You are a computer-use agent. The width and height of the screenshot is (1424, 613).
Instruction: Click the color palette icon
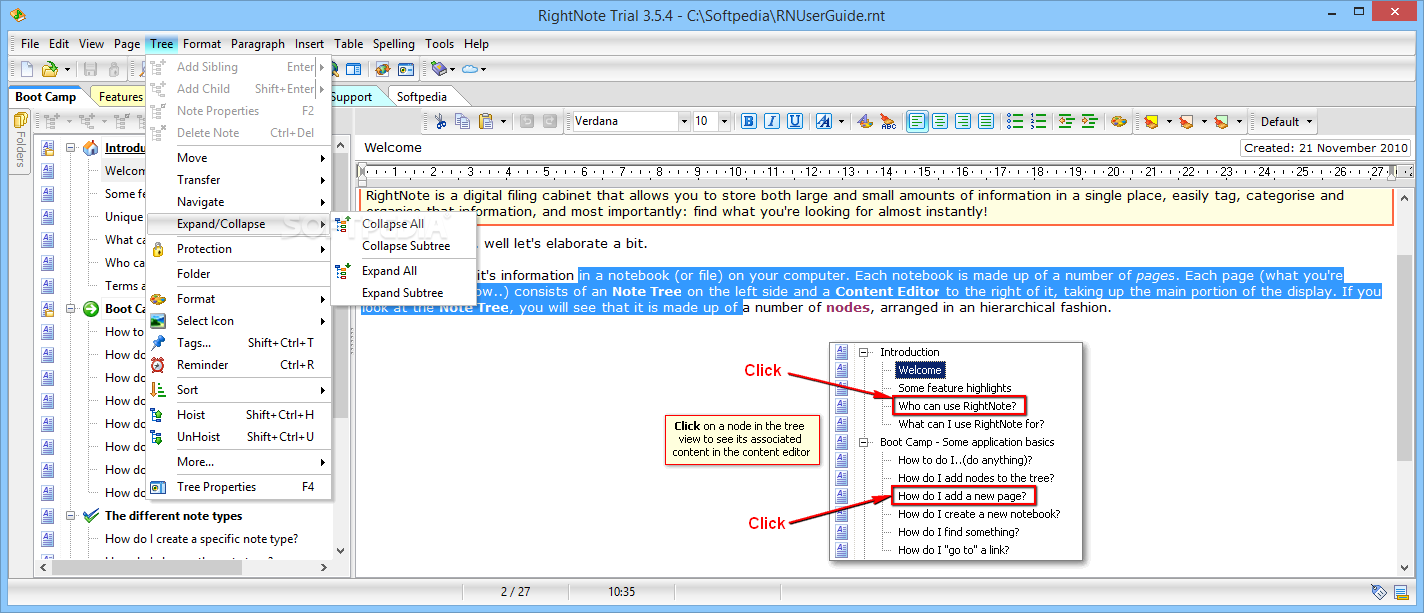[x=1119, y=121]
